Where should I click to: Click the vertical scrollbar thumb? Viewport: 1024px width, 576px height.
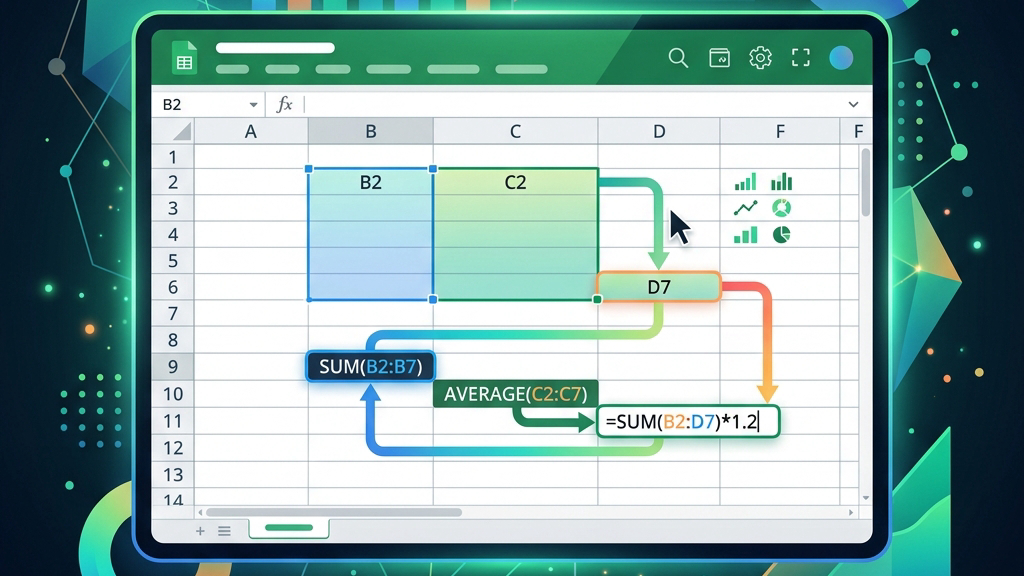(865, 182)
